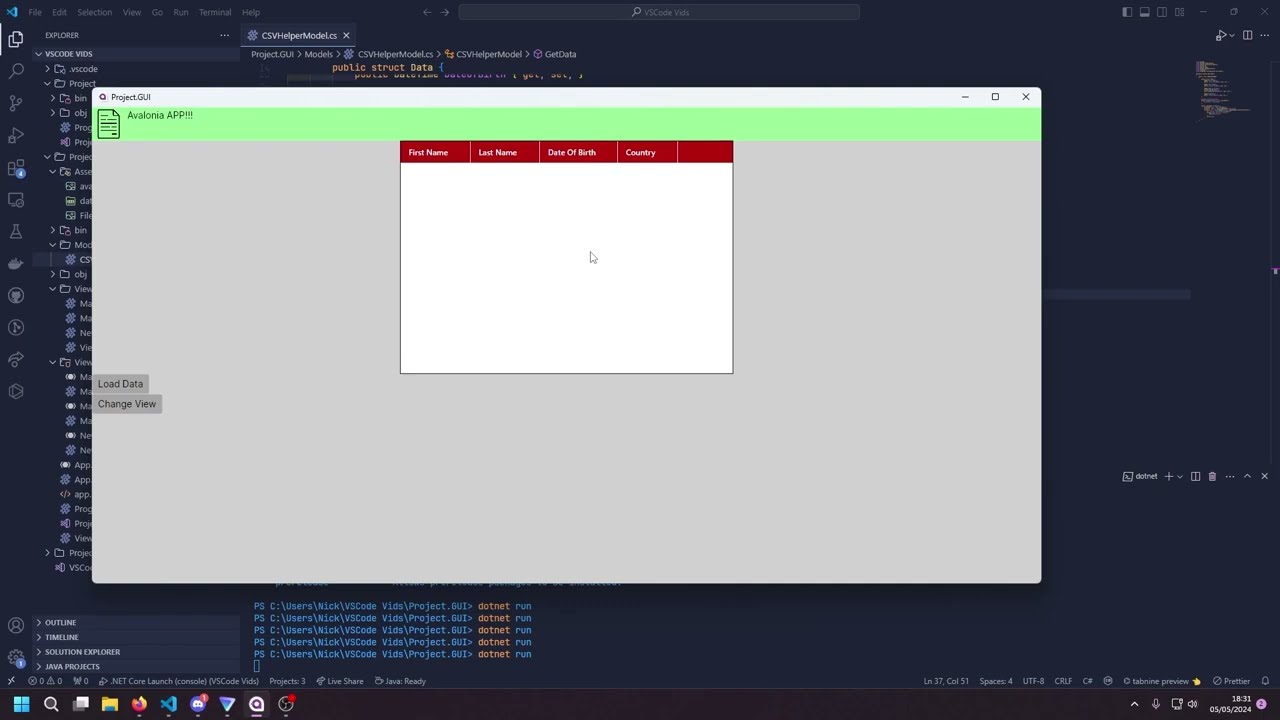Toggle the primary sidebar layout button

[x=1127, y=12]
